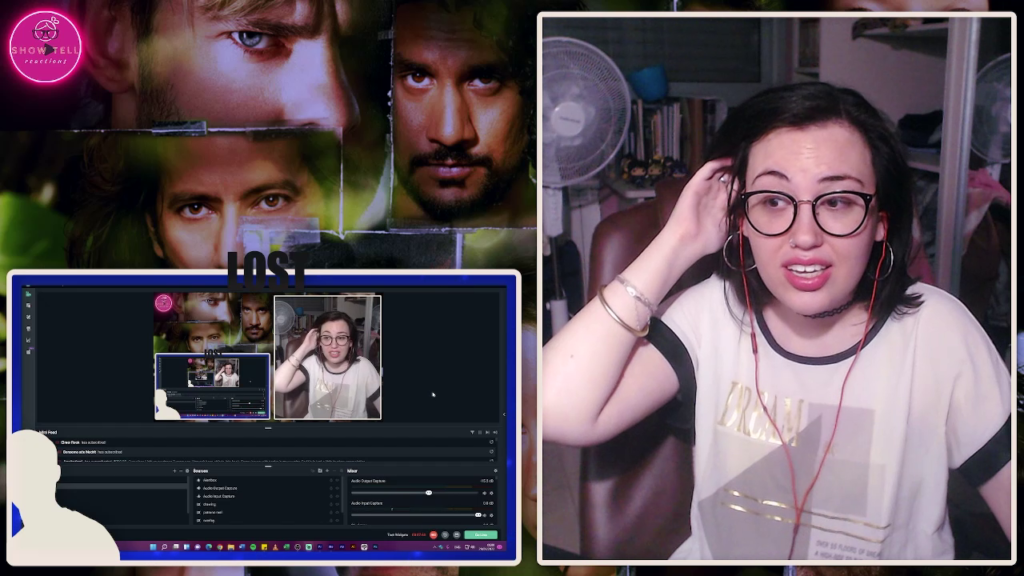This screenshot has height=576, width=1024.
Task: Click the red REC recording button
Action: coord(434,535)
